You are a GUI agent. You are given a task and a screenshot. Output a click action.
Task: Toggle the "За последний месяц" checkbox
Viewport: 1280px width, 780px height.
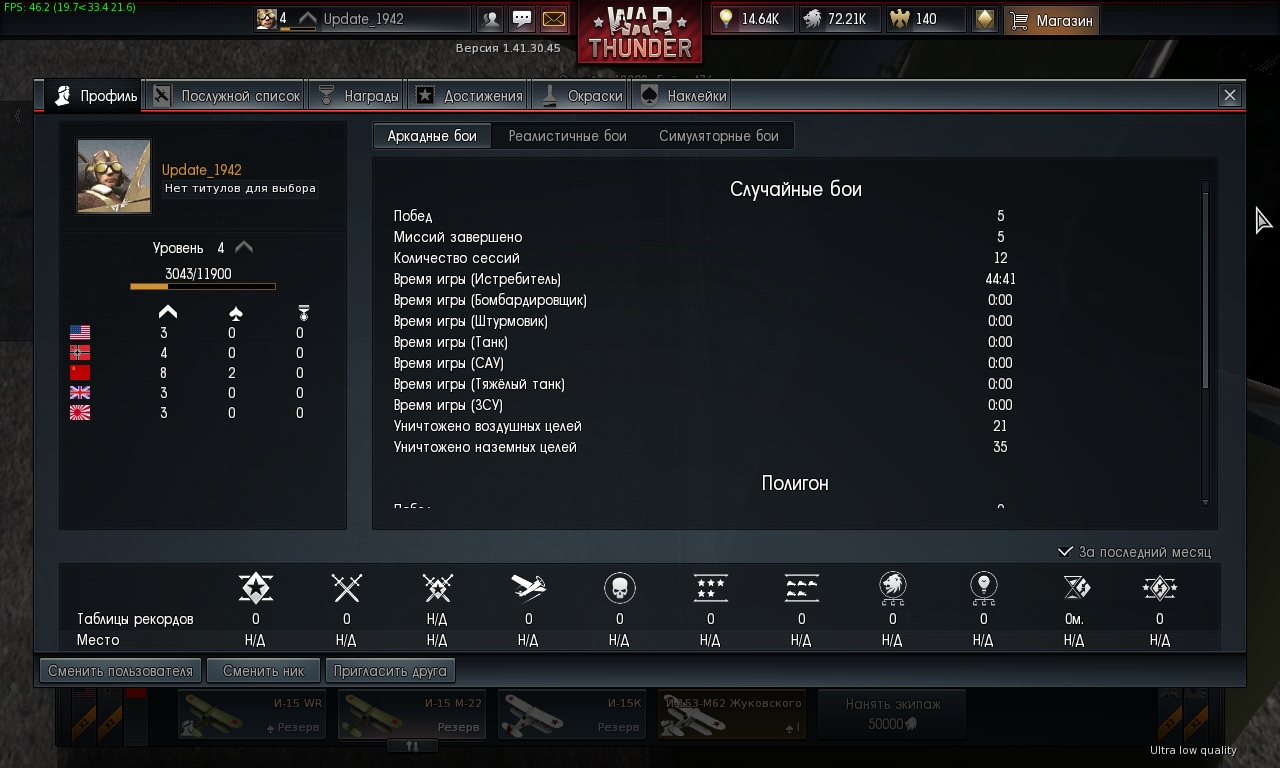pyautogui.click(x=1065, y=552)
